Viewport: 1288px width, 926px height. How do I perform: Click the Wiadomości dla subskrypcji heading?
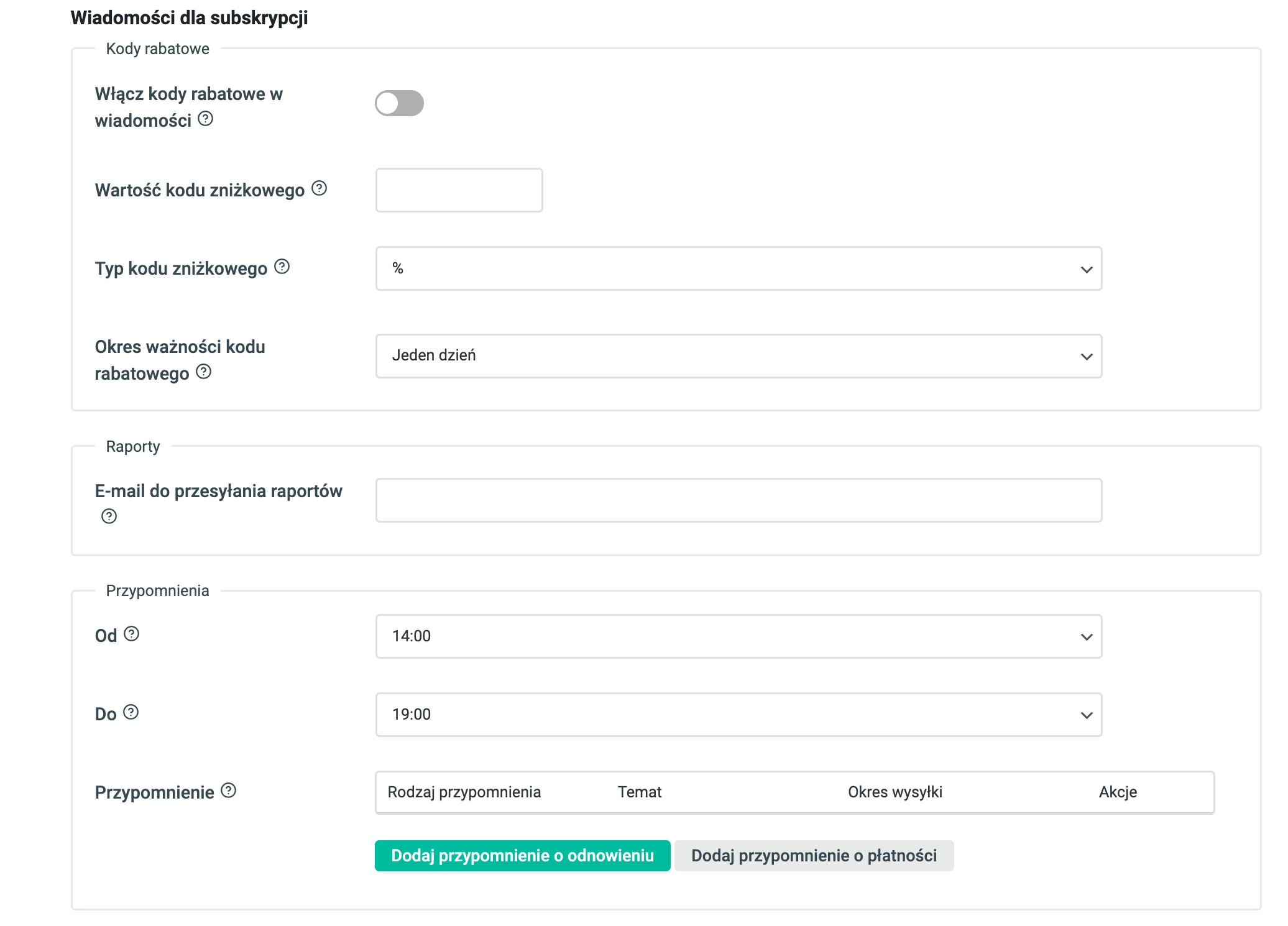[190, 18]
